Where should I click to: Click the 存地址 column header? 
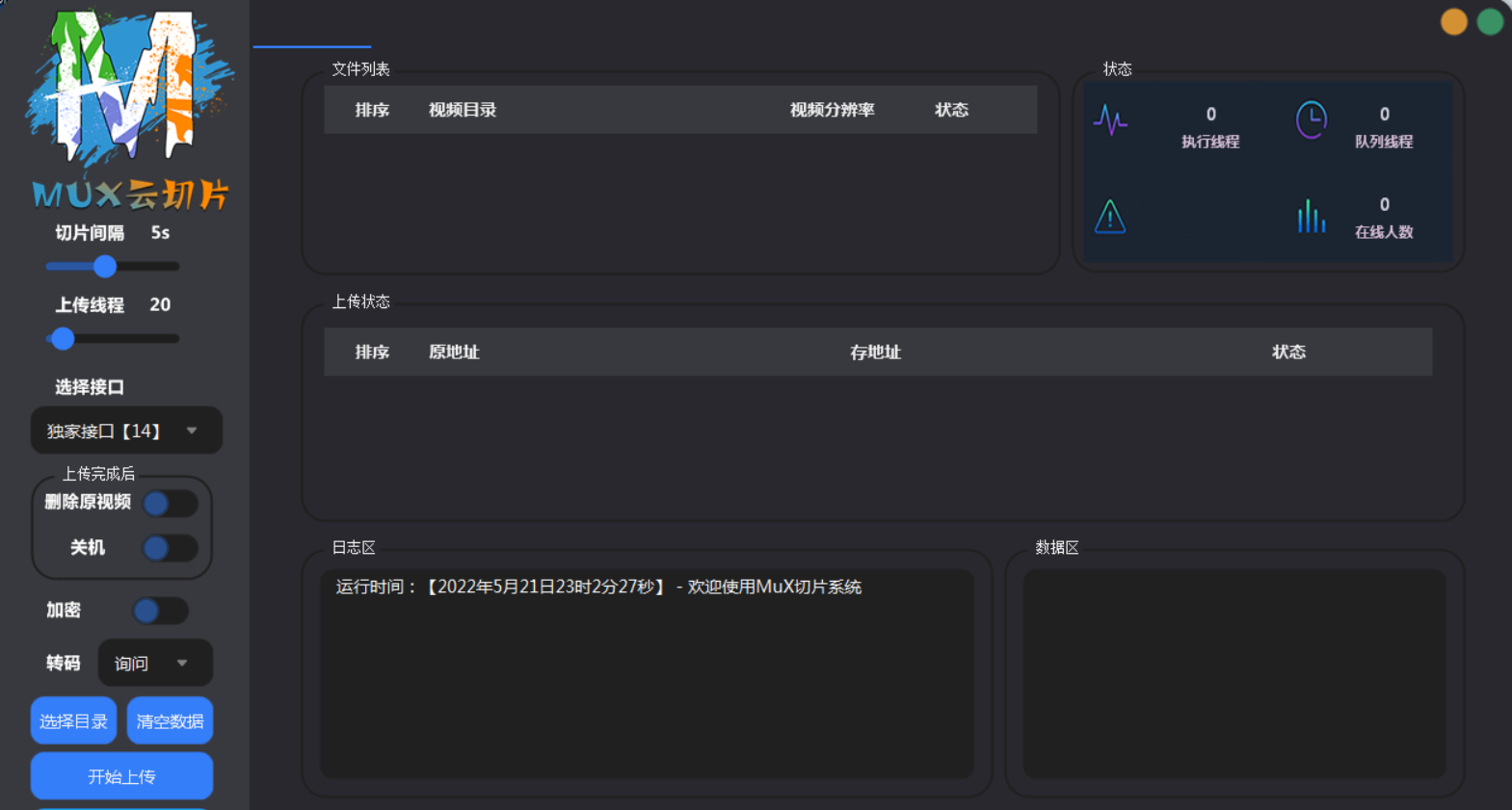click(x=875, y=353)
